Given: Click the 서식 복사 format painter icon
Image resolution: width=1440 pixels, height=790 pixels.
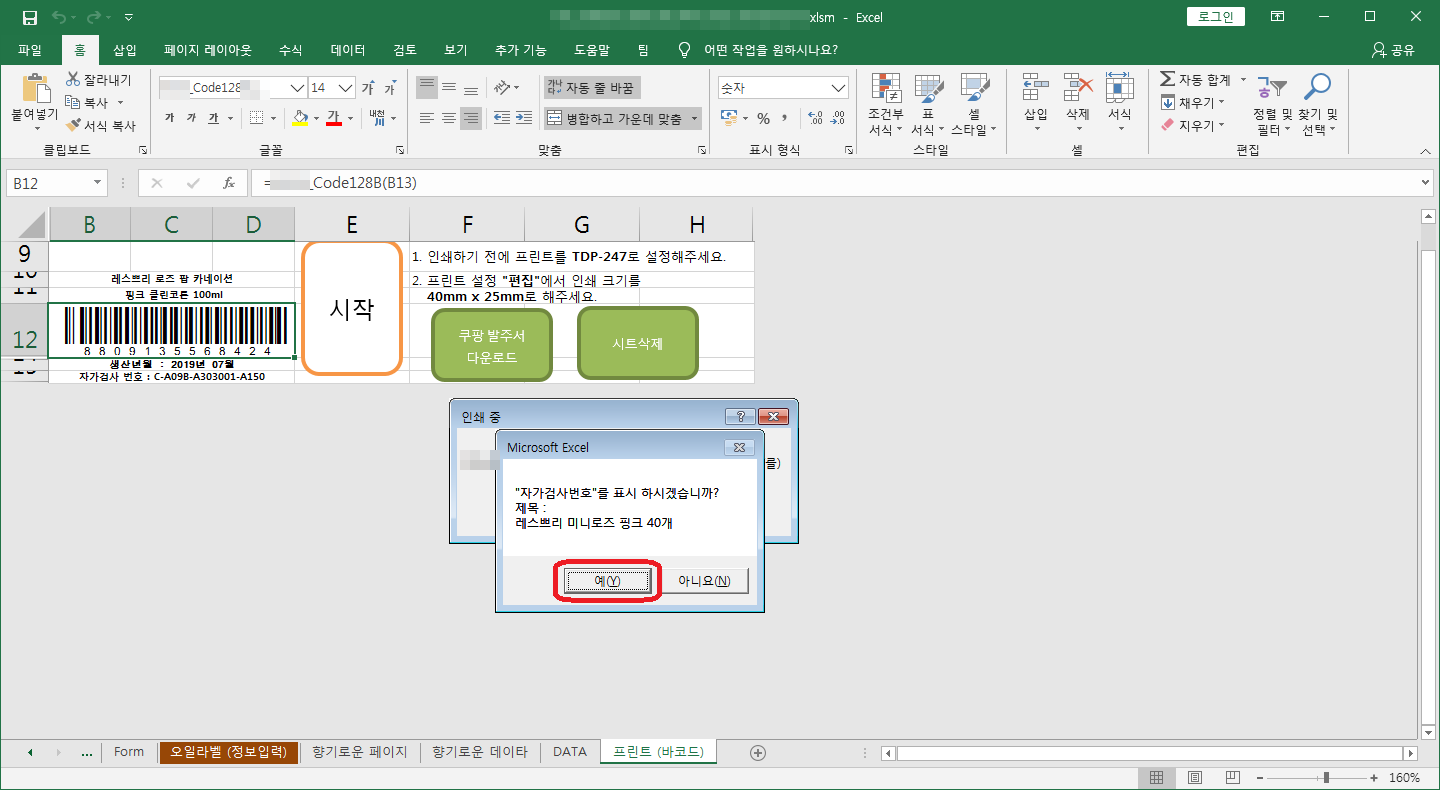Looking at the screenshot, I should (x=73, y=126).
